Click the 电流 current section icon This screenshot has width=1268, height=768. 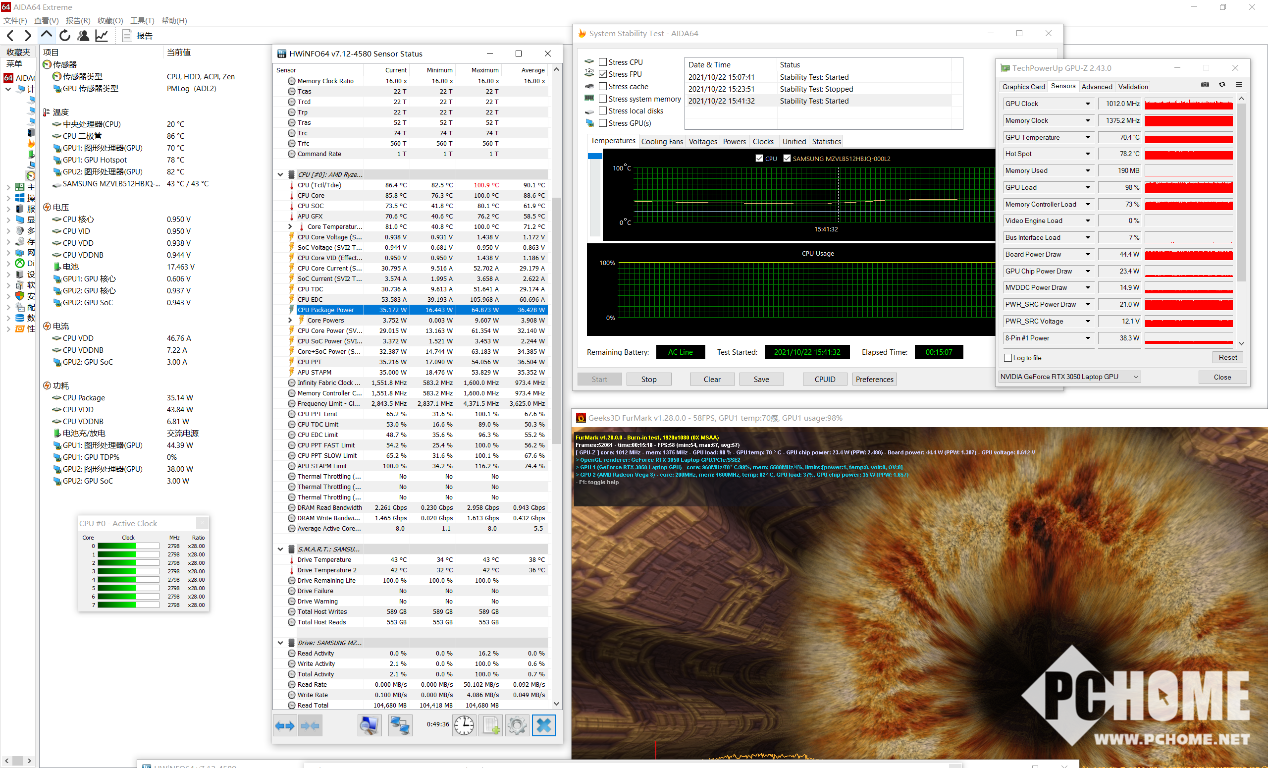[x=46, y=326]
